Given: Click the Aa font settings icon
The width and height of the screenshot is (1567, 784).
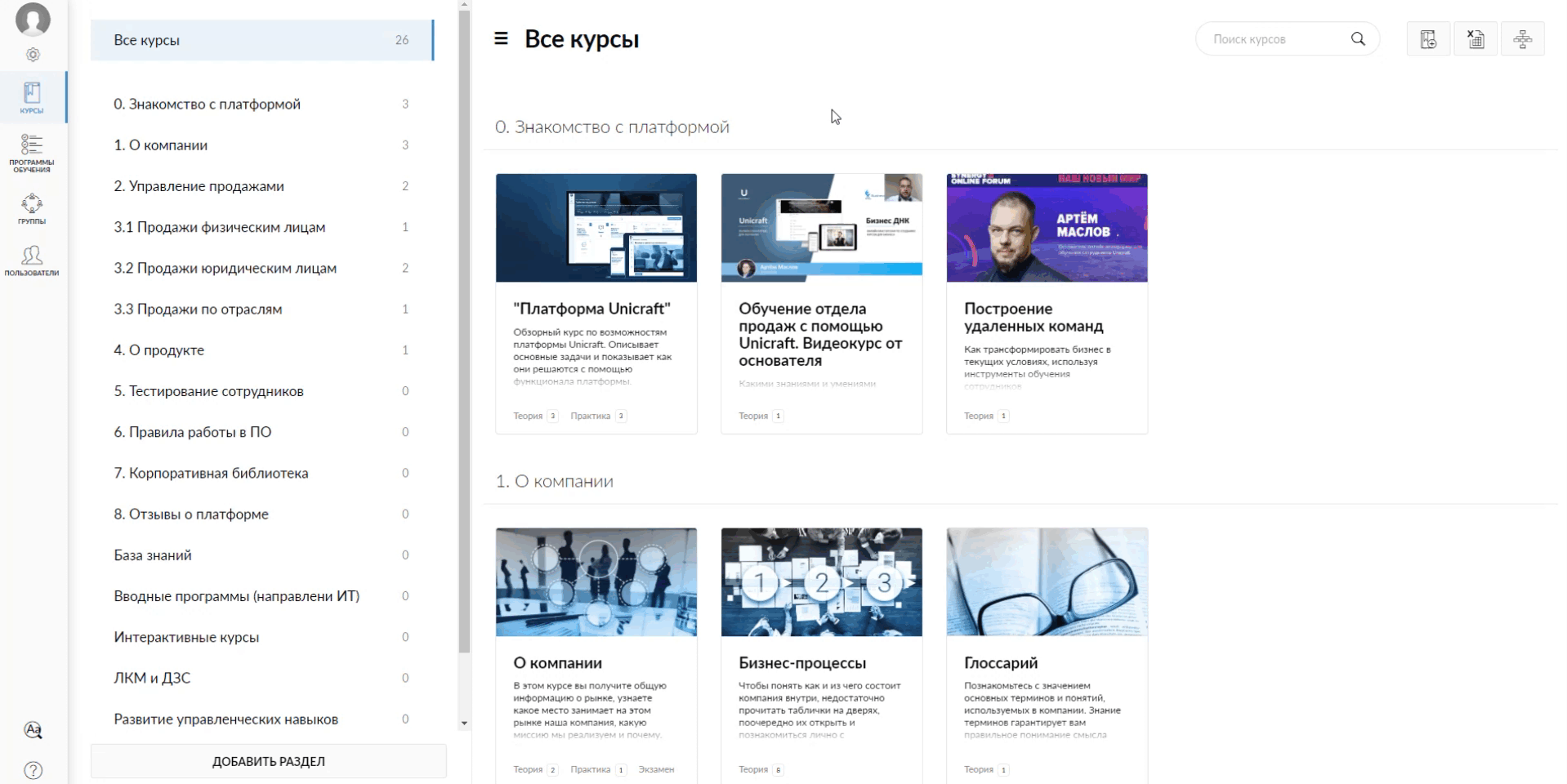Looking at the screenshot, I should tap(33, 730).
